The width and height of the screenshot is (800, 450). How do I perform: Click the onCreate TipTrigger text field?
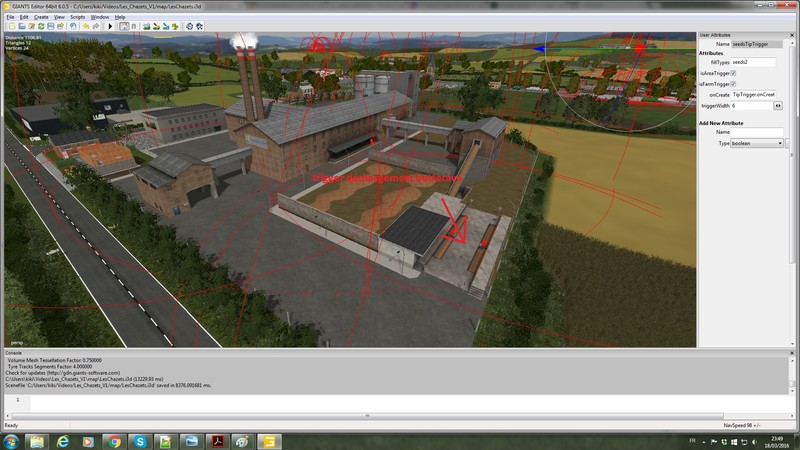pyautogui.click(x=753, y=94)
